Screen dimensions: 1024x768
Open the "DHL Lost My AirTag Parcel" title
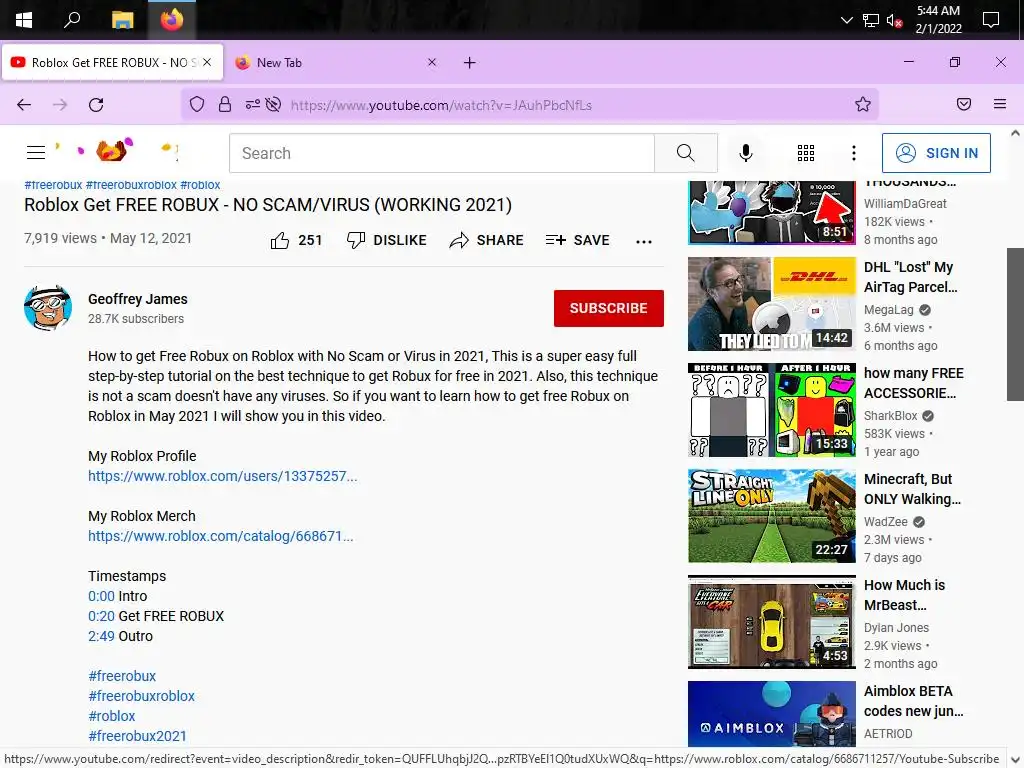click(x=911, y=278)
